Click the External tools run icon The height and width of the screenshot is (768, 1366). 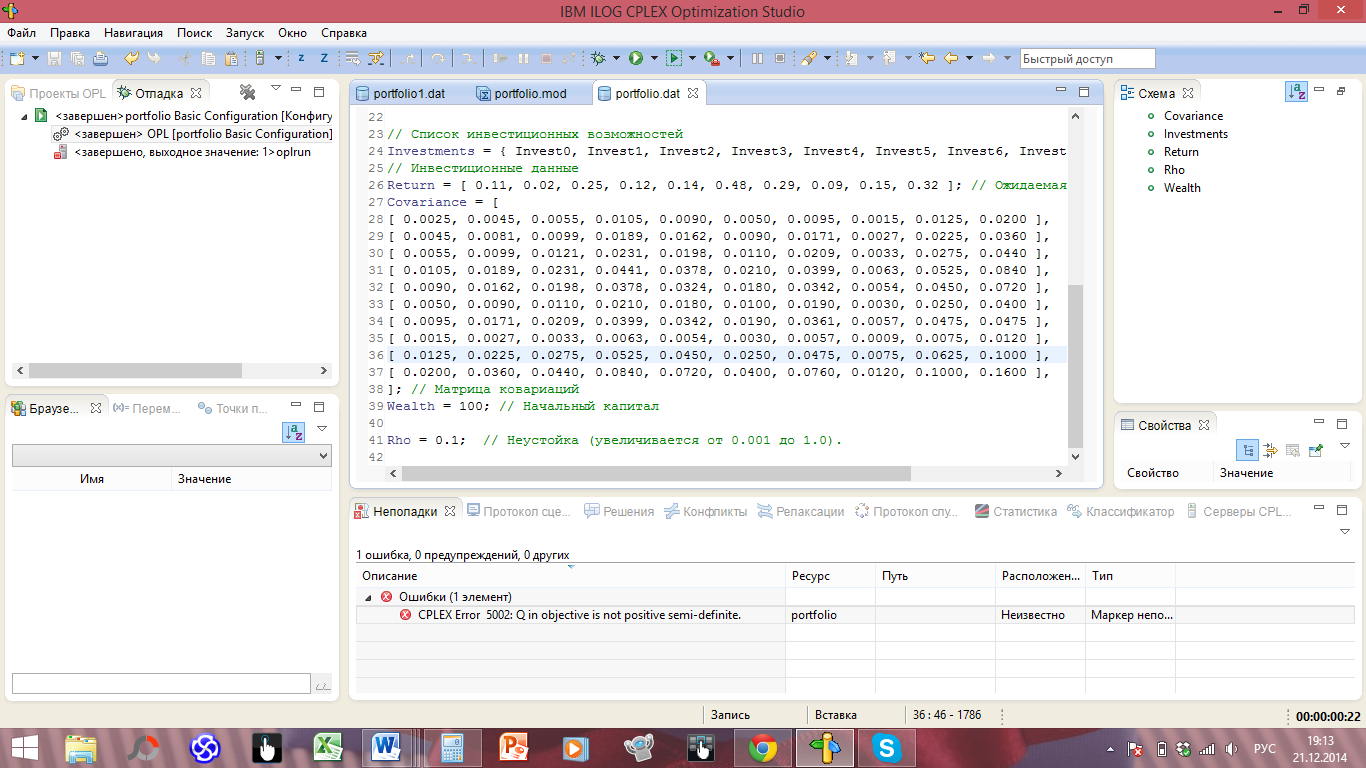coord(711,59)
